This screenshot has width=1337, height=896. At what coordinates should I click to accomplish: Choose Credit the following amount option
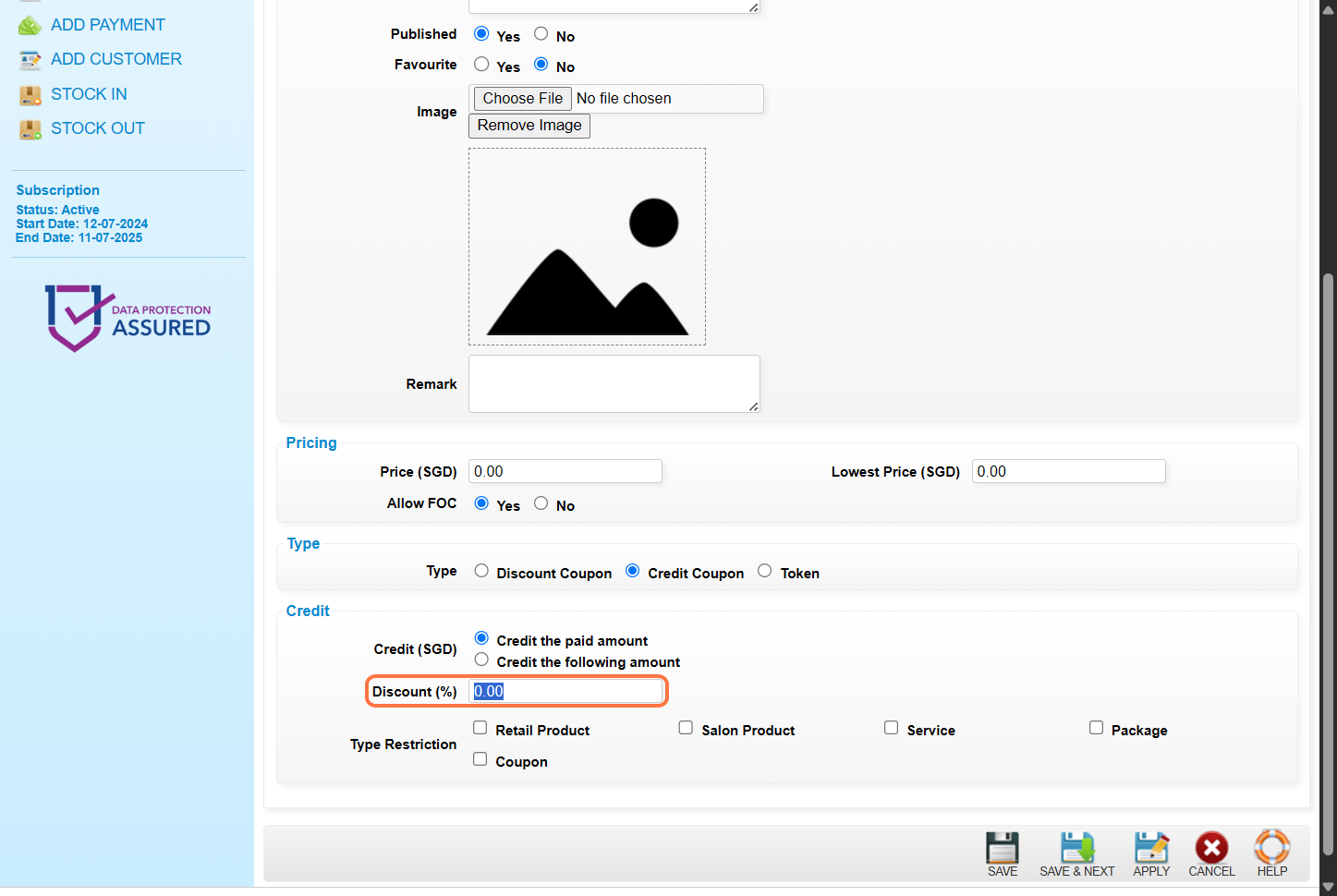pos(481,660)
